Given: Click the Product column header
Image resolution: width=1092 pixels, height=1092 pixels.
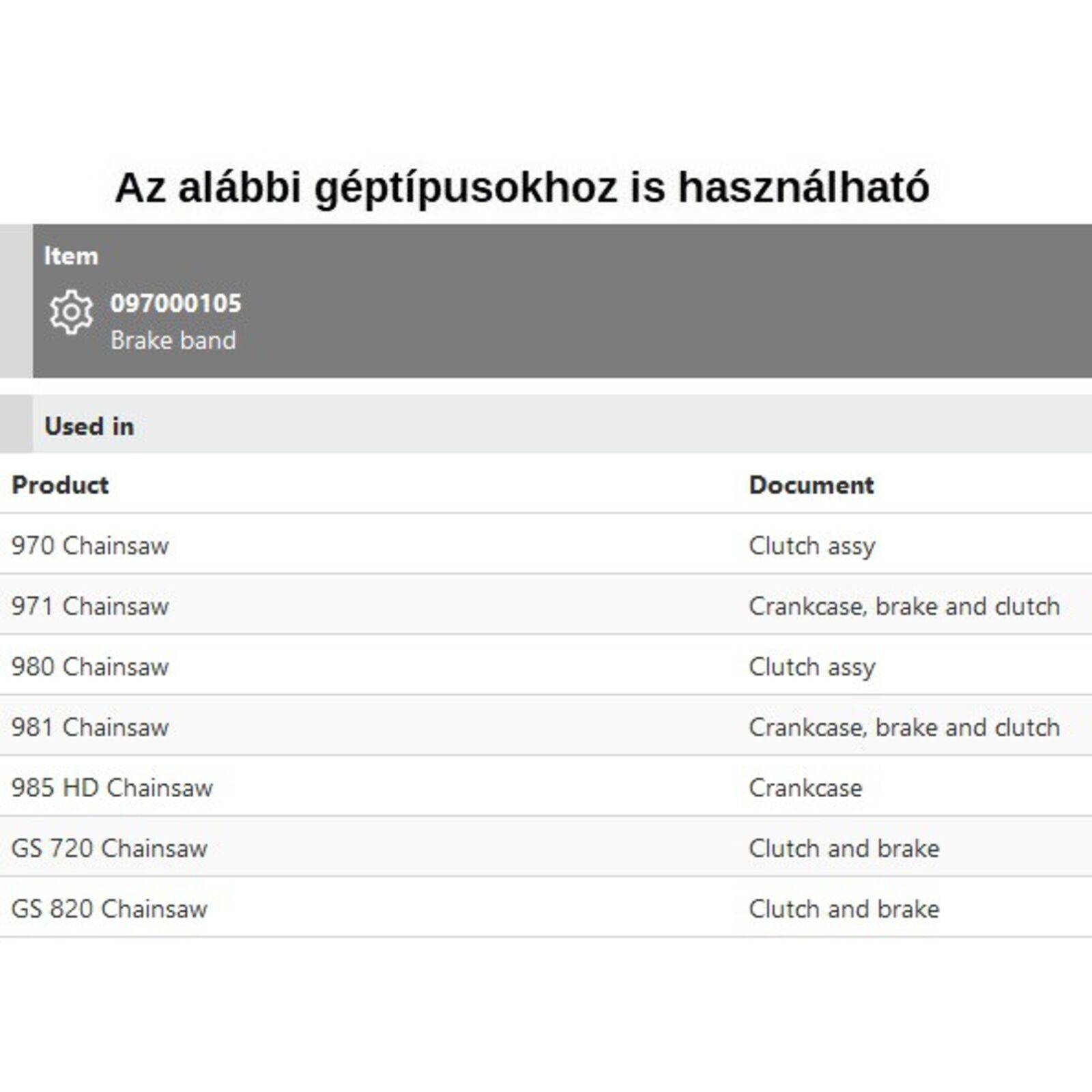Looking at the screenshot, I should pos(60,485).
